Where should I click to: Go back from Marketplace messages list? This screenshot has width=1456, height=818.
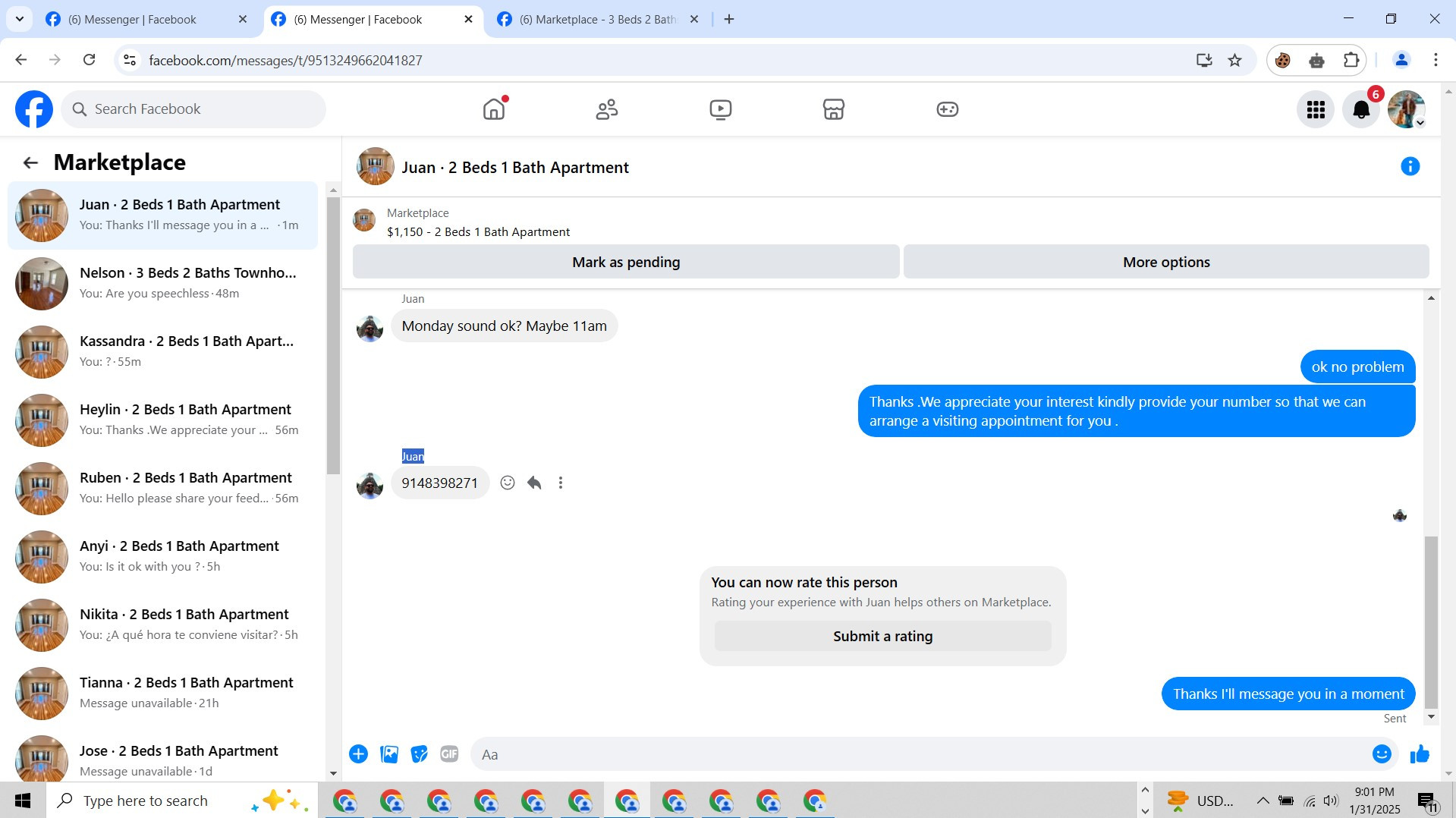click(30, 162)
